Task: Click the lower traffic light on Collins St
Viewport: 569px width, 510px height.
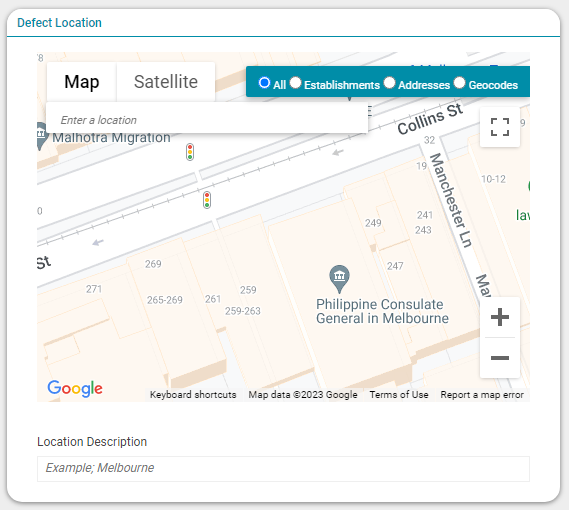Action: (x=207, y=200)
